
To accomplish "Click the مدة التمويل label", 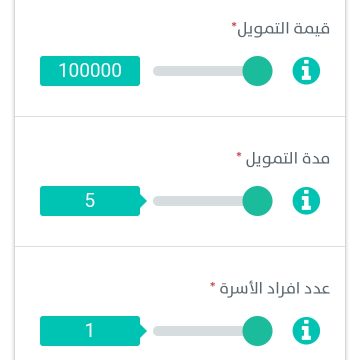I will coord(287,159).
